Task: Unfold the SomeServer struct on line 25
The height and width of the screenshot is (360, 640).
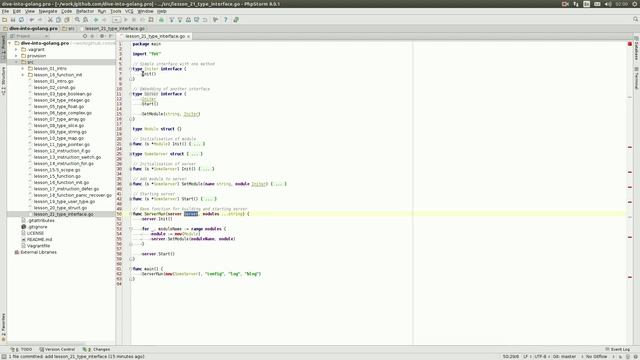Action: (x=131, y=154)
